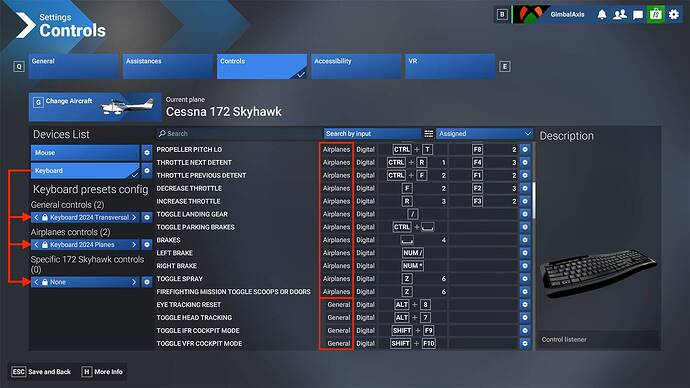Go to previous Specific 172 Skyhawk preset

click(37, 282)
